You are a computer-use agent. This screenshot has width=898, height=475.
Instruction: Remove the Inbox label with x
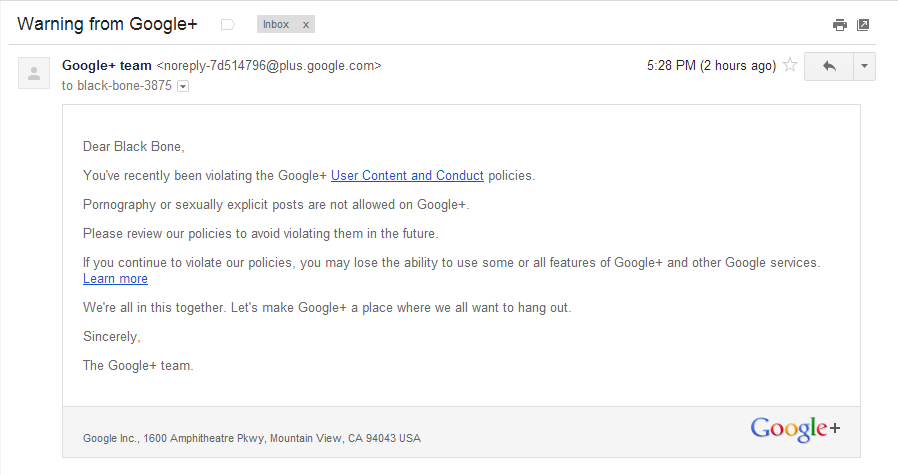(306, 25)
